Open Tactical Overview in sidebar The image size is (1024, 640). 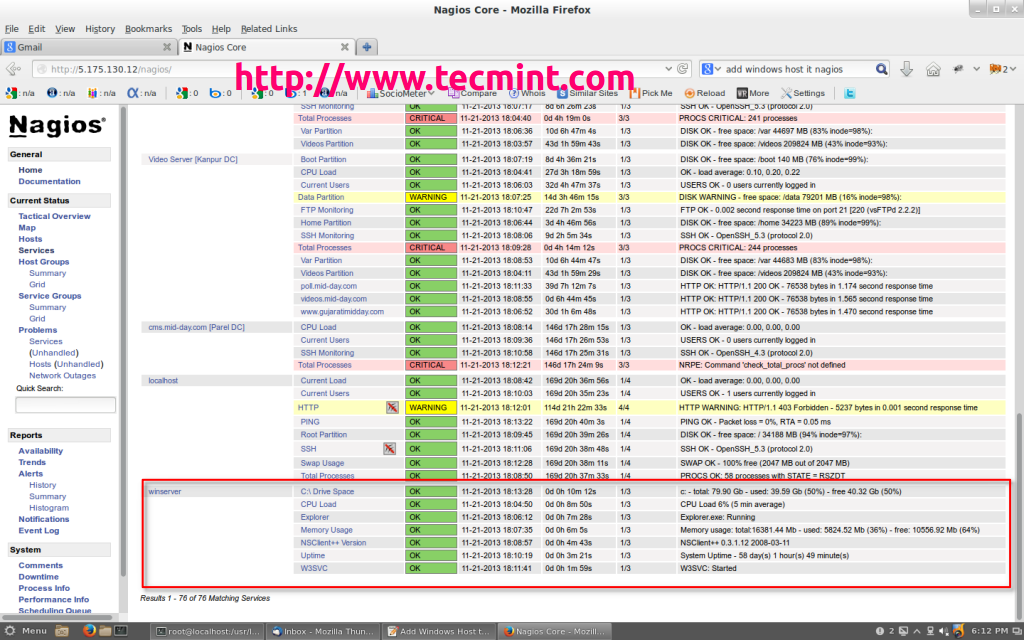[54, 216]
